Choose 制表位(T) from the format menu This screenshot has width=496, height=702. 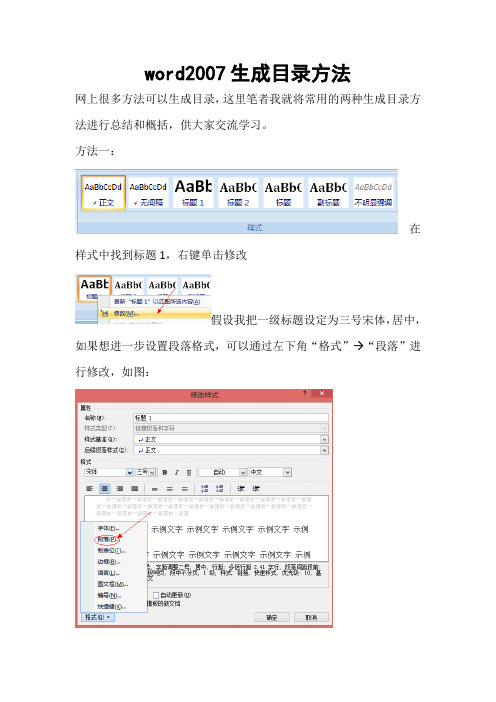click(111, 551)
